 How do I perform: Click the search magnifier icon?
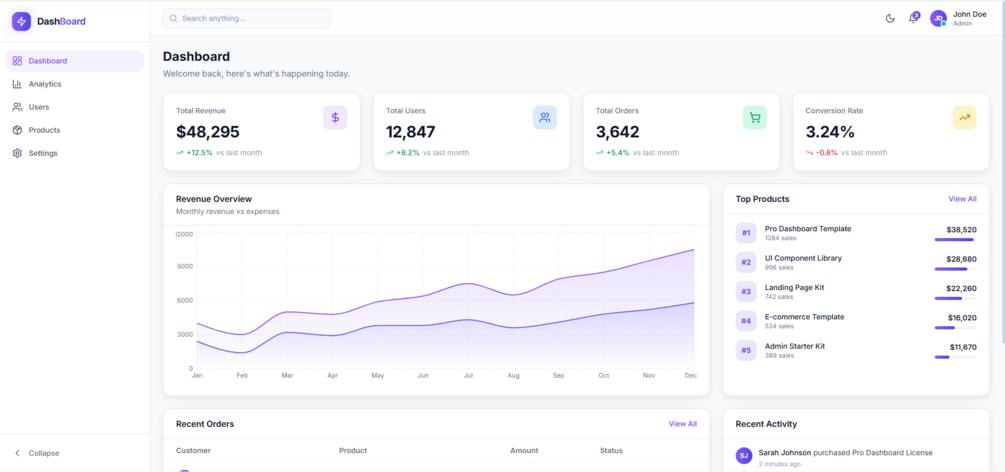coord(173,19)
